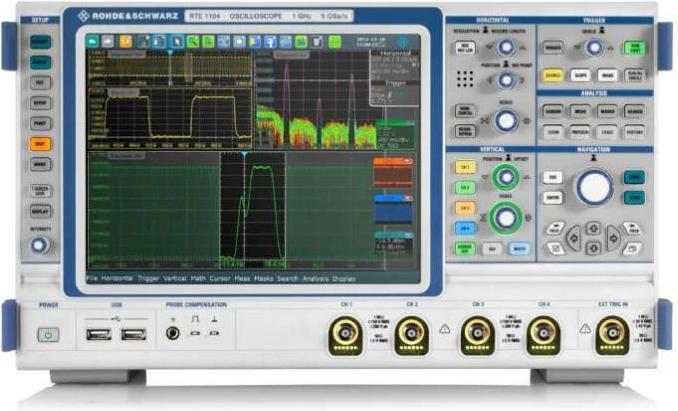The width and height of the screenshot is (678, 411).
Task: Open the Trigger menu on screen
Action: coord(148,279)
